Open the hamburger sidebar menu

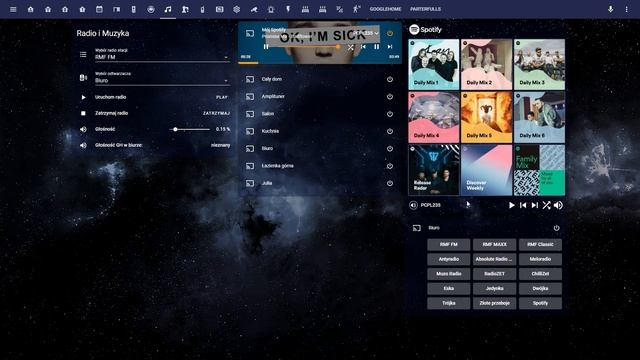pos(13,9)
